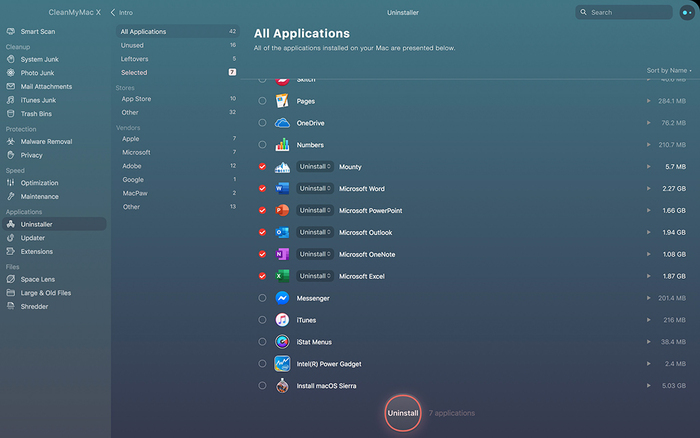
Task: Select the Leftovers category
Action: [x=134, y=59]
